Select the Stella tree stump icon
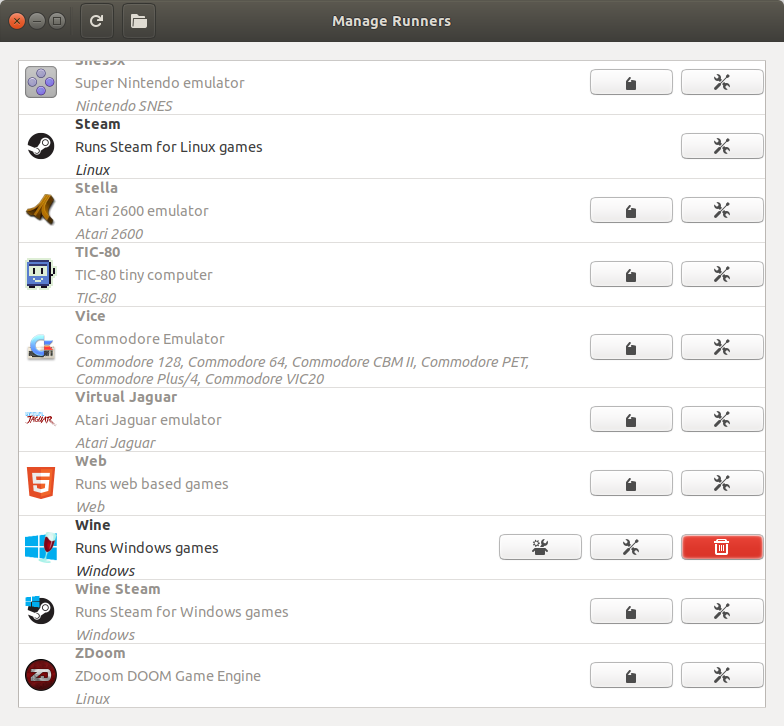Screen dimensions: 784x726 (41, 210)
